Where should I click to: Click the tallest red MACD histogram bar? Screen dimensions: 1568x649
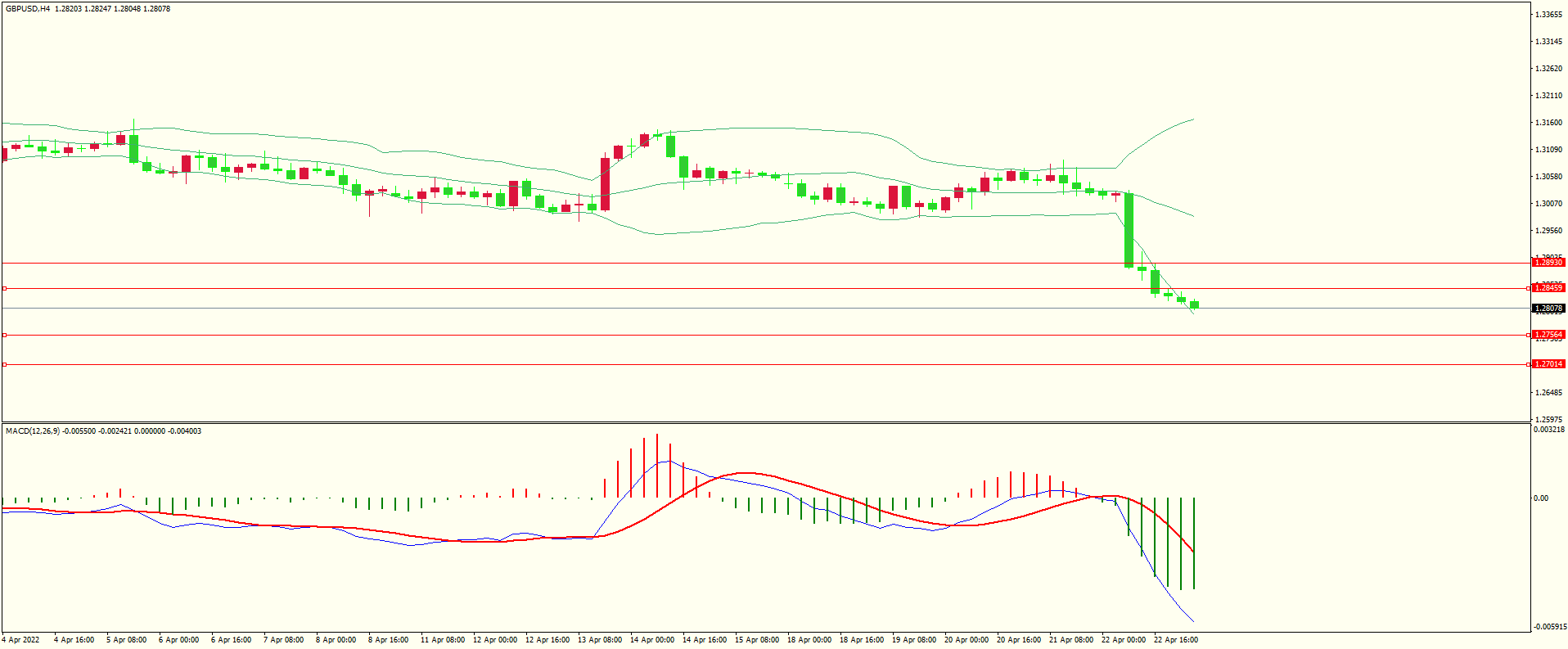click(x=657, y=466)
